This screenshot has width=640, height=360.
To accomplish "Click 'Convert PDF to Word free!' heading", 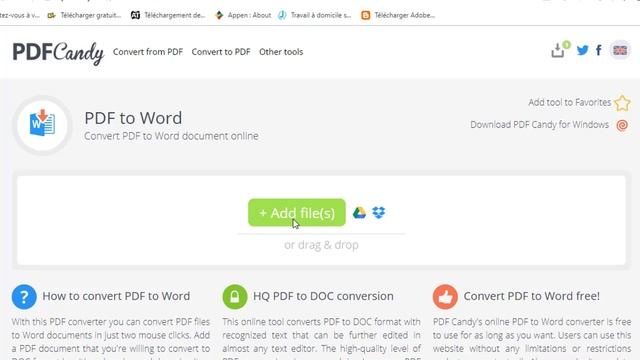I will [531, 296].
